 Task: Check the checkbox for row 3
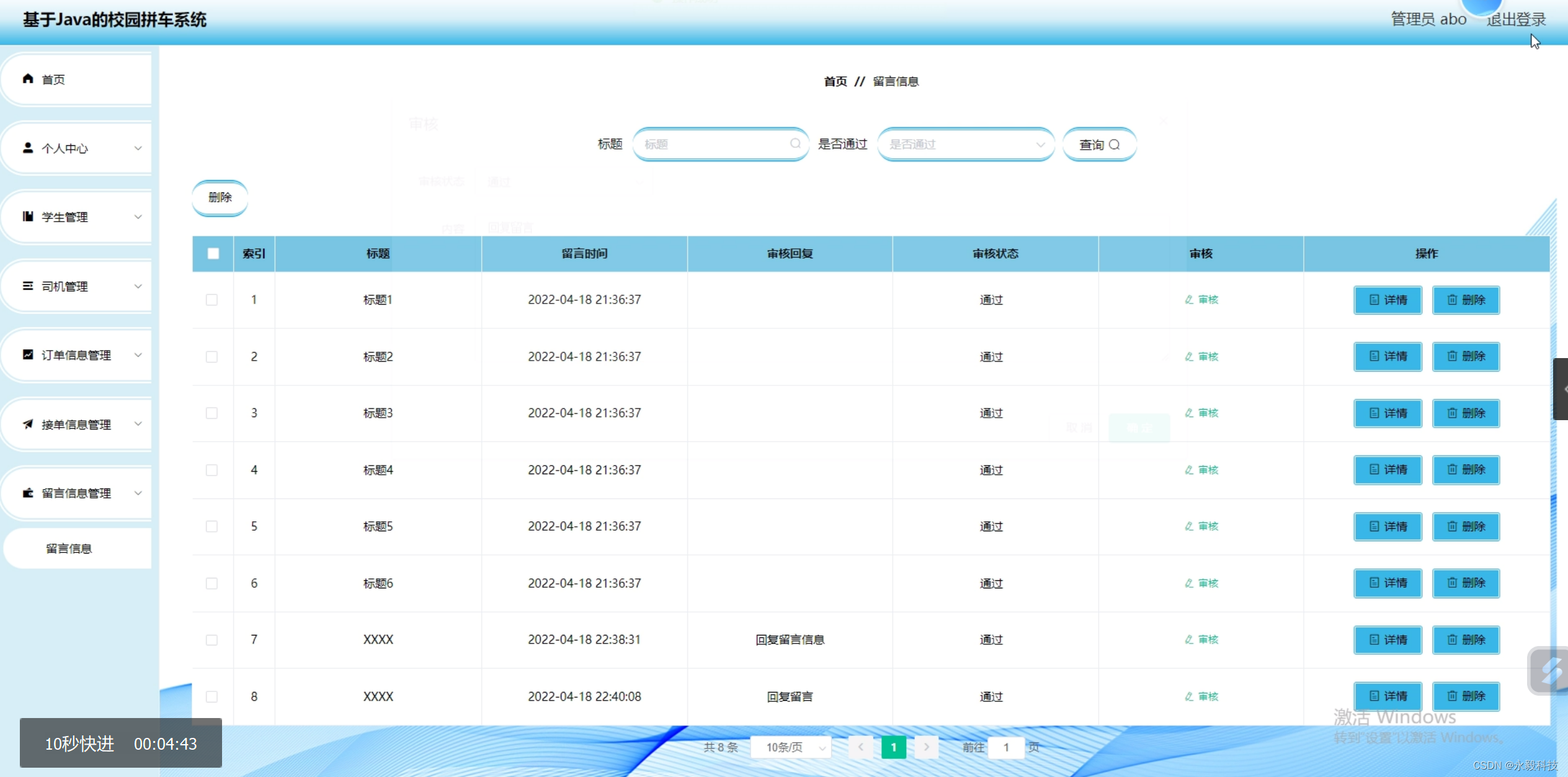[x=212, y=413]
